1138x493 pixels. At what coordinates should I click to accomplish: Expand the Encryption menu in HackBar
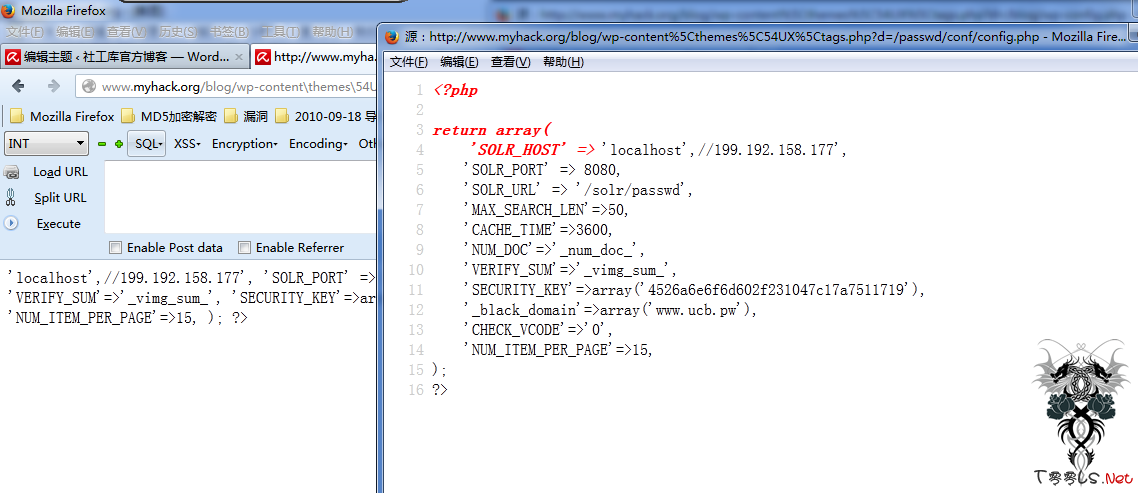[245, 144]
